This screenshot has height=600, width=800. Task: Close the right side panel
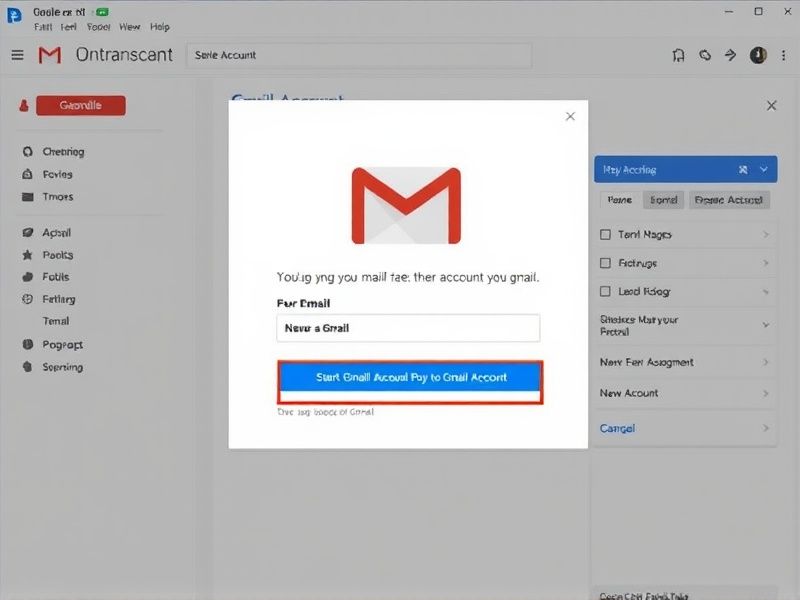coord(771,106)
